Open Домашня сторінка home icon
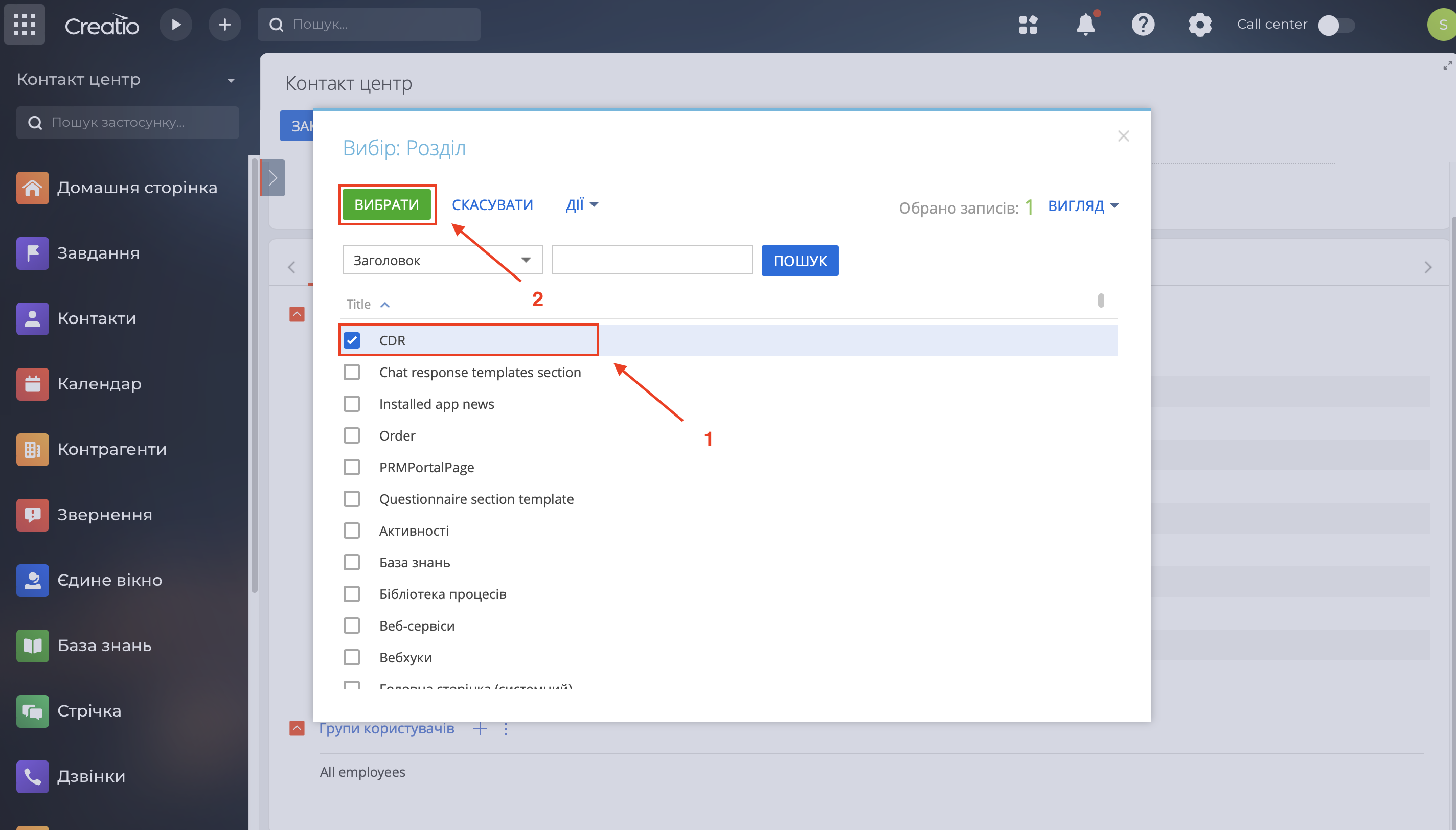Screen dimensions: 1456x830 coord(33,188)
